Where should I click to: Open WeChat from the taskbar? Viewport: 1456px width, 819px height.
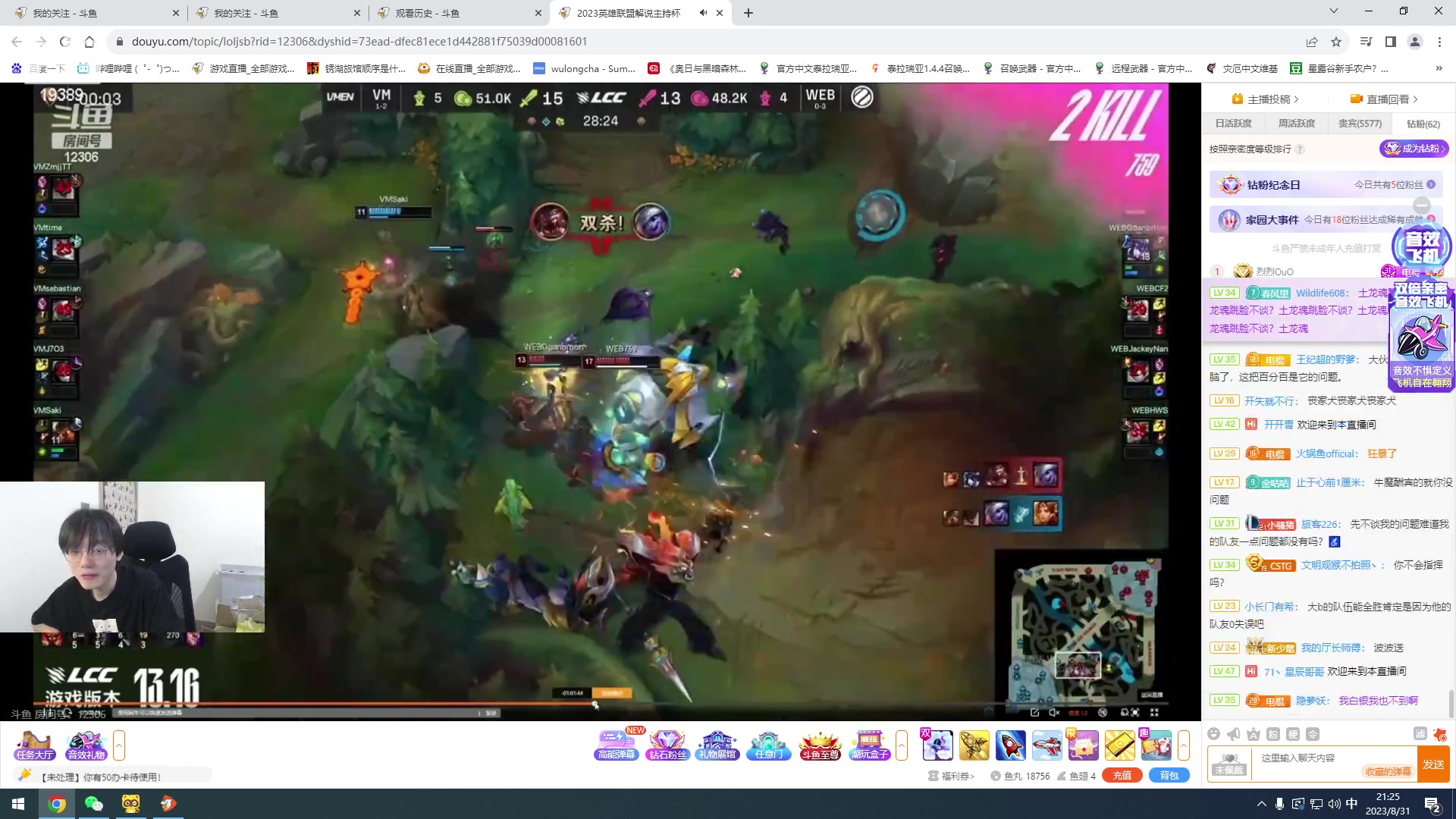pos(94,804)
